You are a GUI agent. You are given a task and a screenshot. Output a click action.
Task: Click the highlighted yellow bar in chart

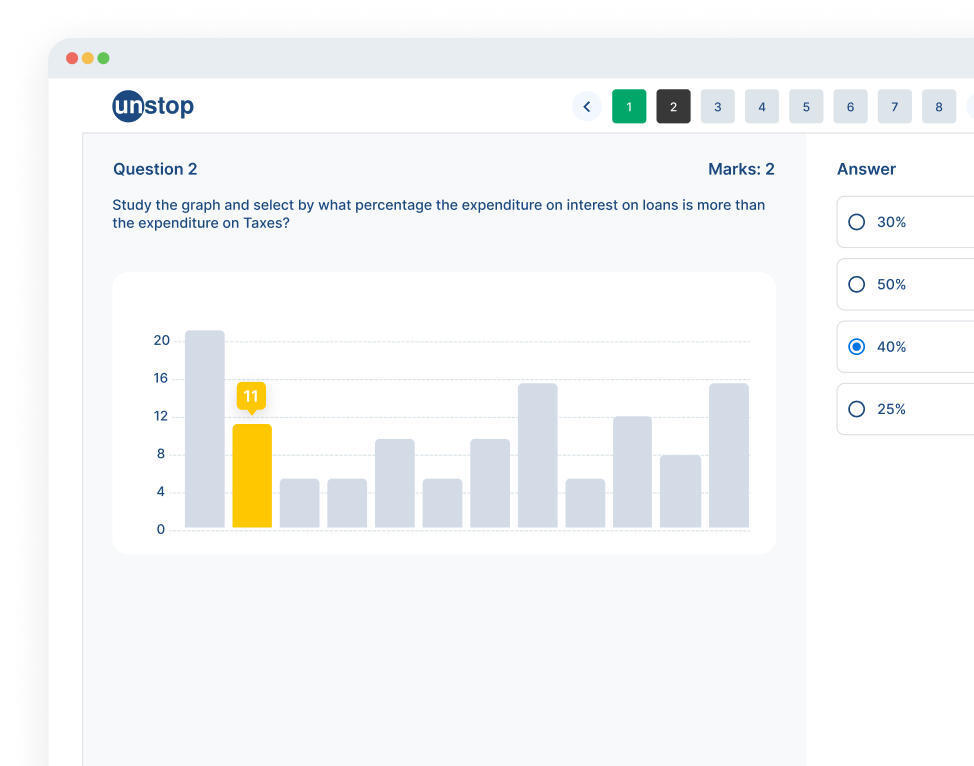pos(252,476)
